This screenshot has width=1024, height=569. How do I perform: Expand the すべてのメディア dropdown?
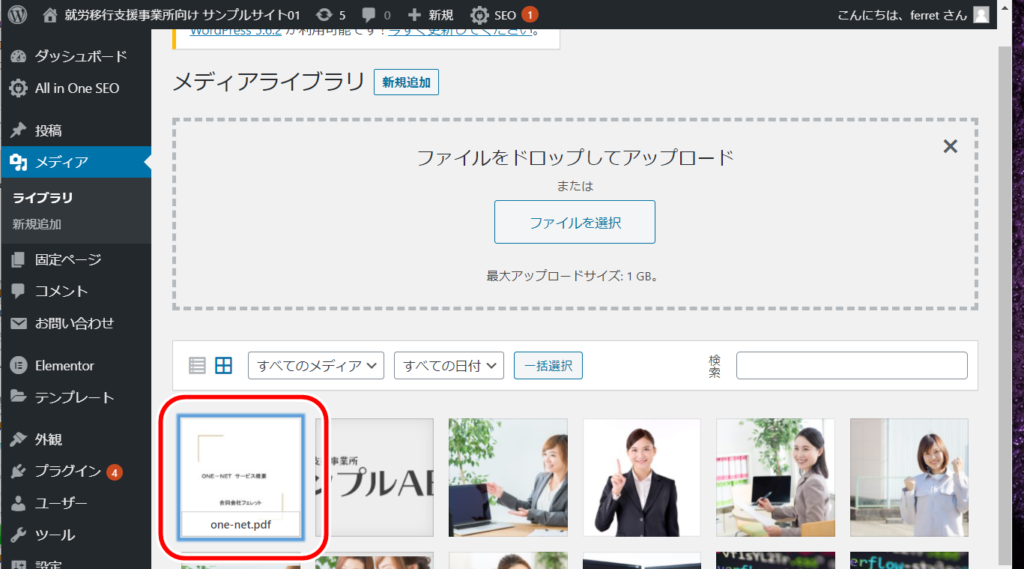coord(316,366)
